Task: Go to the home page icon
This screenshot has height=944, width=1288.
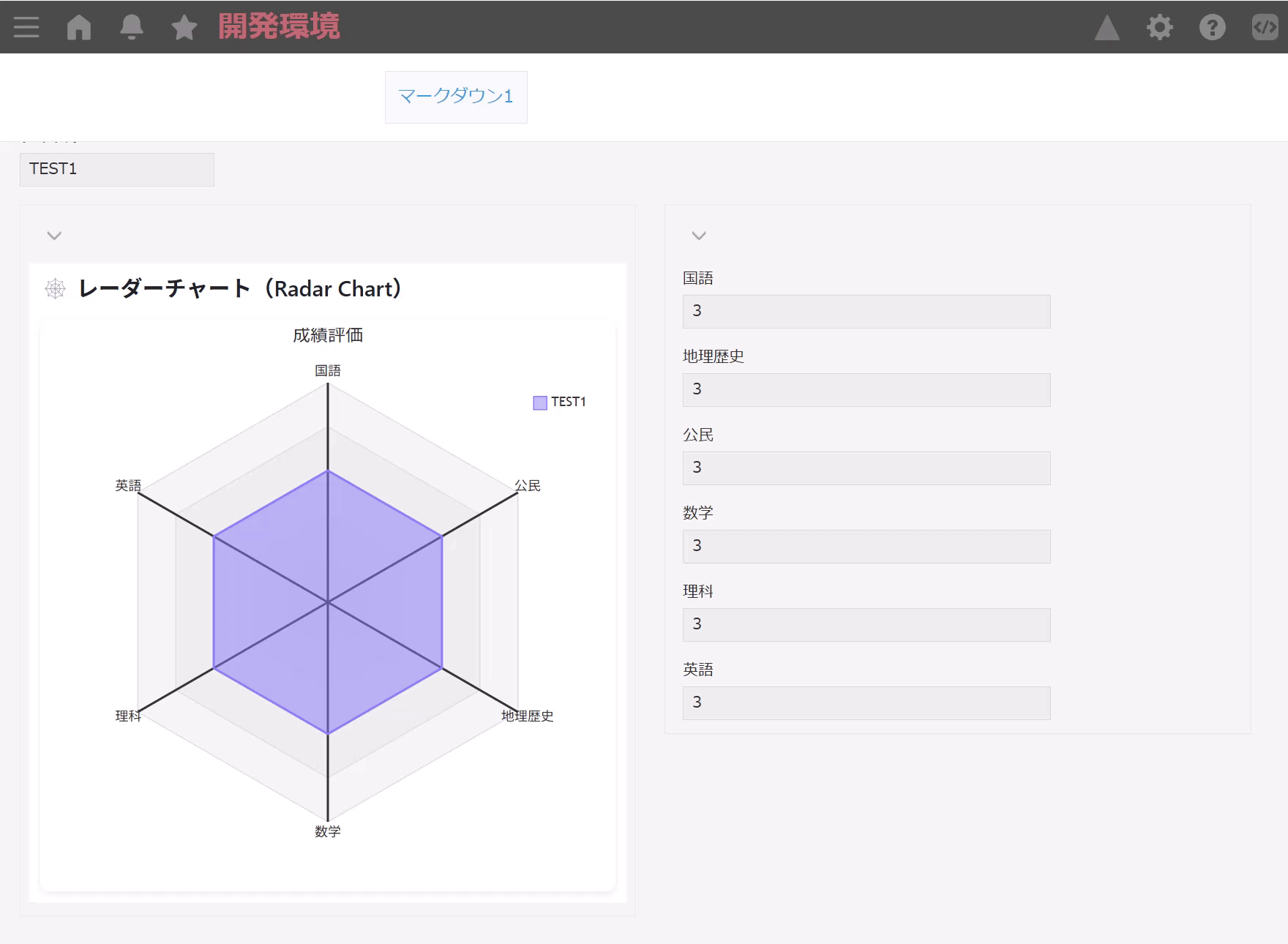Action: click(x=79, y=27)
